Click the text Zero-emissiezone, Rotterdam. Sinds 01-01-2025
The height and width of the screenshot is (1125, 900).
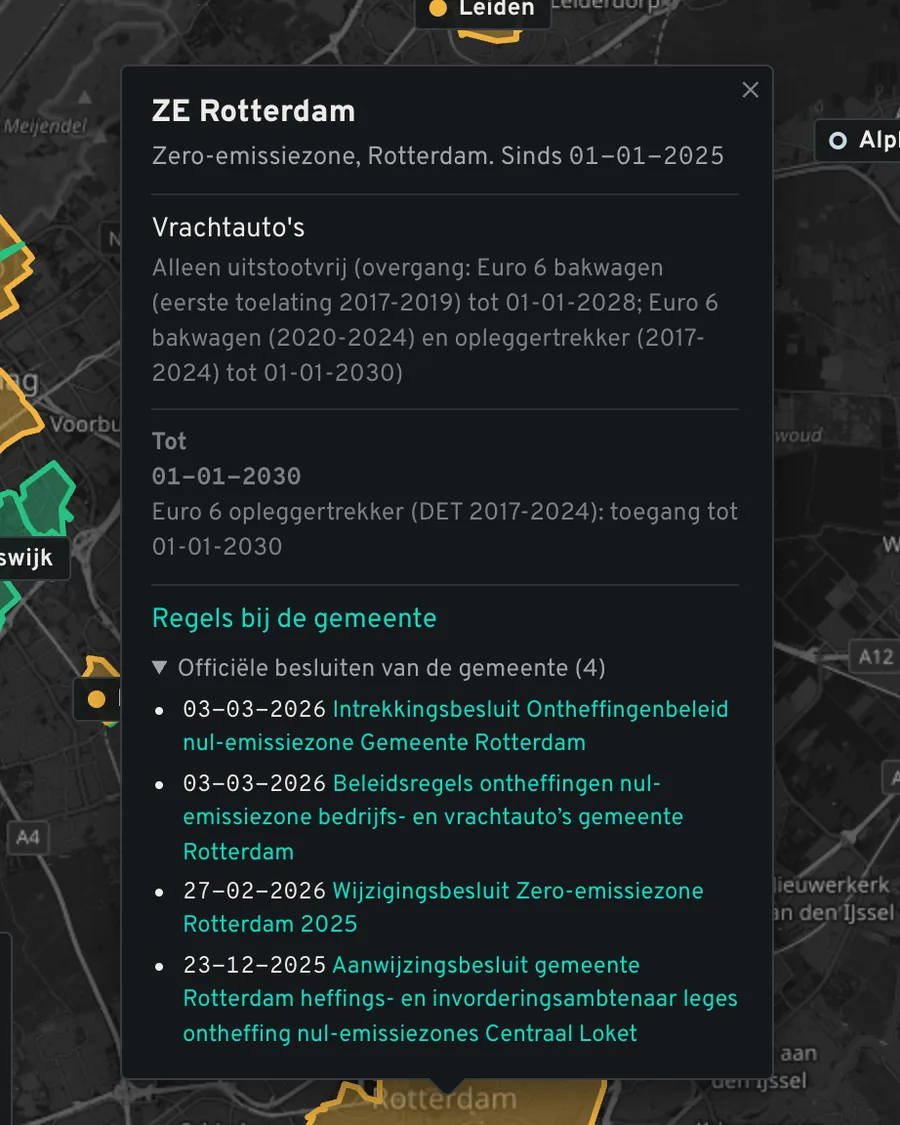click(438, 156)
